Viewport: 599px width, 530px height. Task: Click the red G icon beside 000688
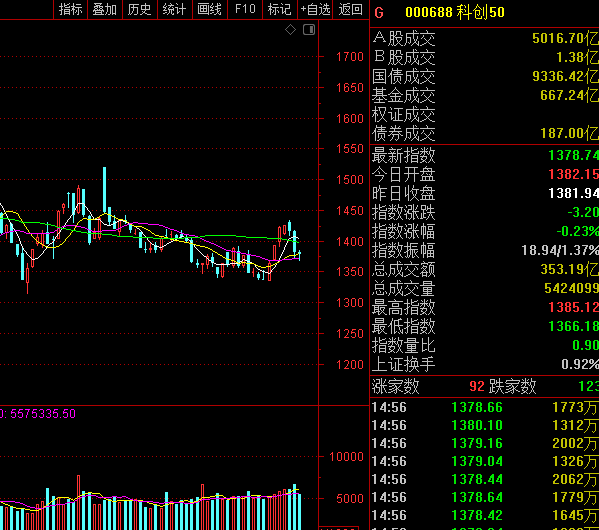click(x=379, y=13)
